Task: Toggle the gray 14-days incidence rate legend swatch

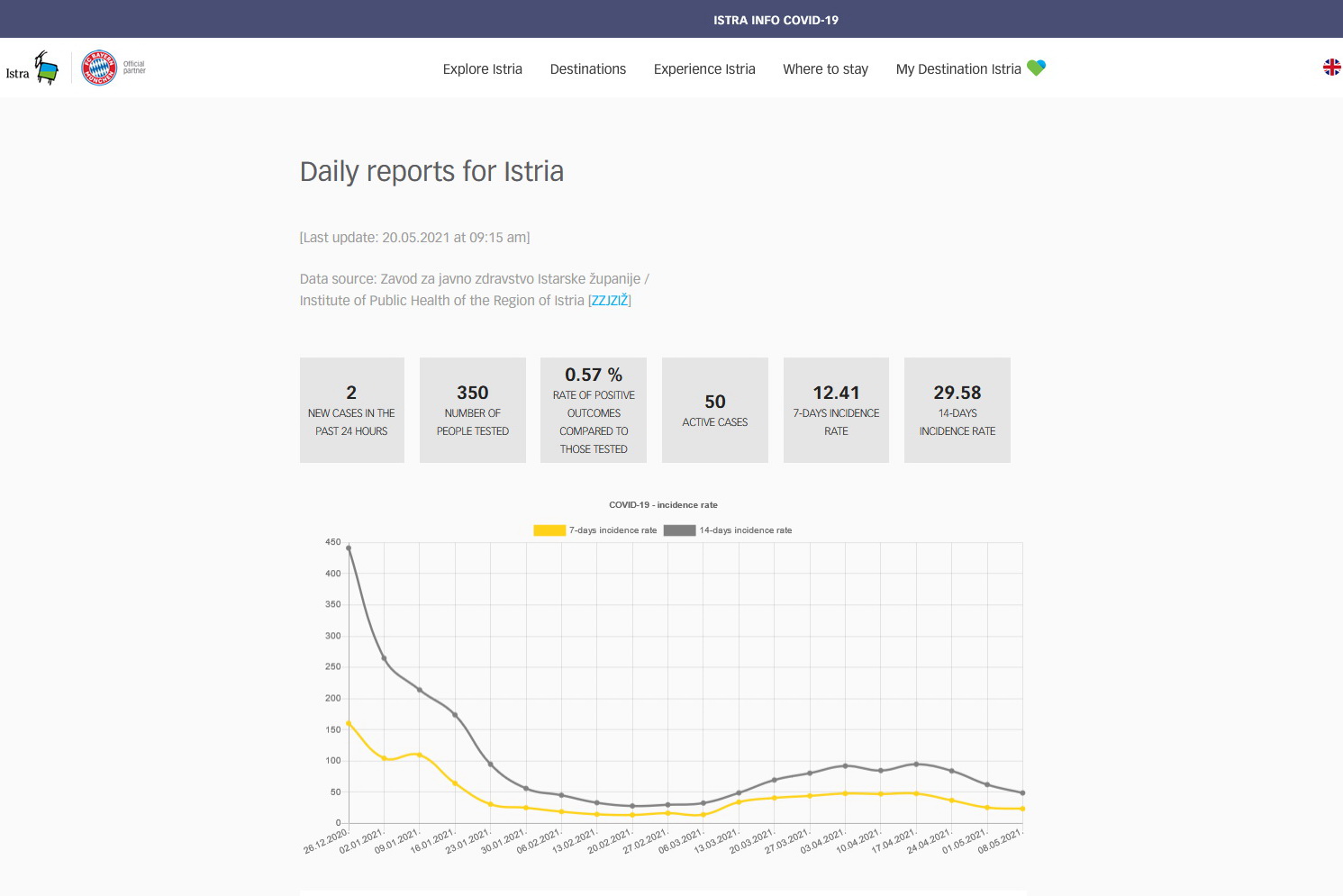Action: pos(680,530)
